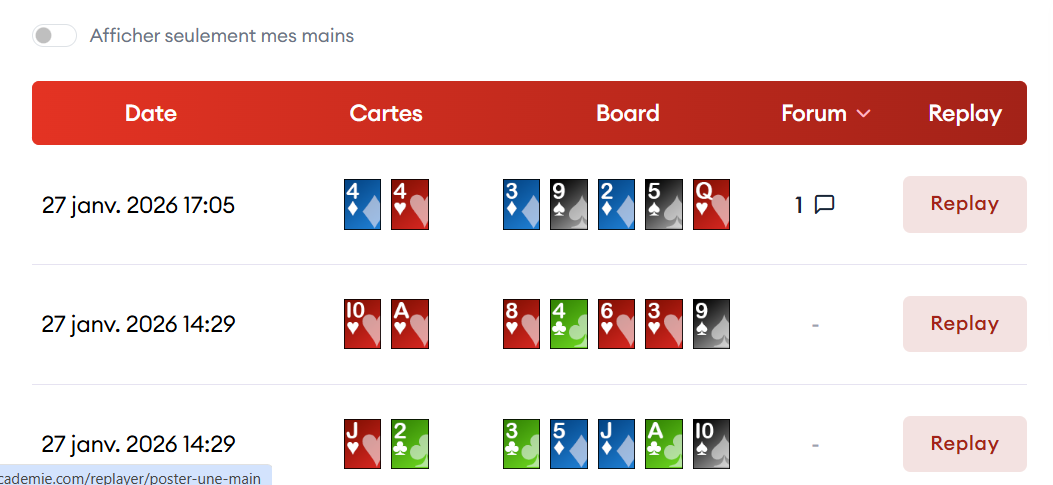Click the Jack of hearts hole card
The height and width of the screenshot is (485, 1053).
click(362, 444)
